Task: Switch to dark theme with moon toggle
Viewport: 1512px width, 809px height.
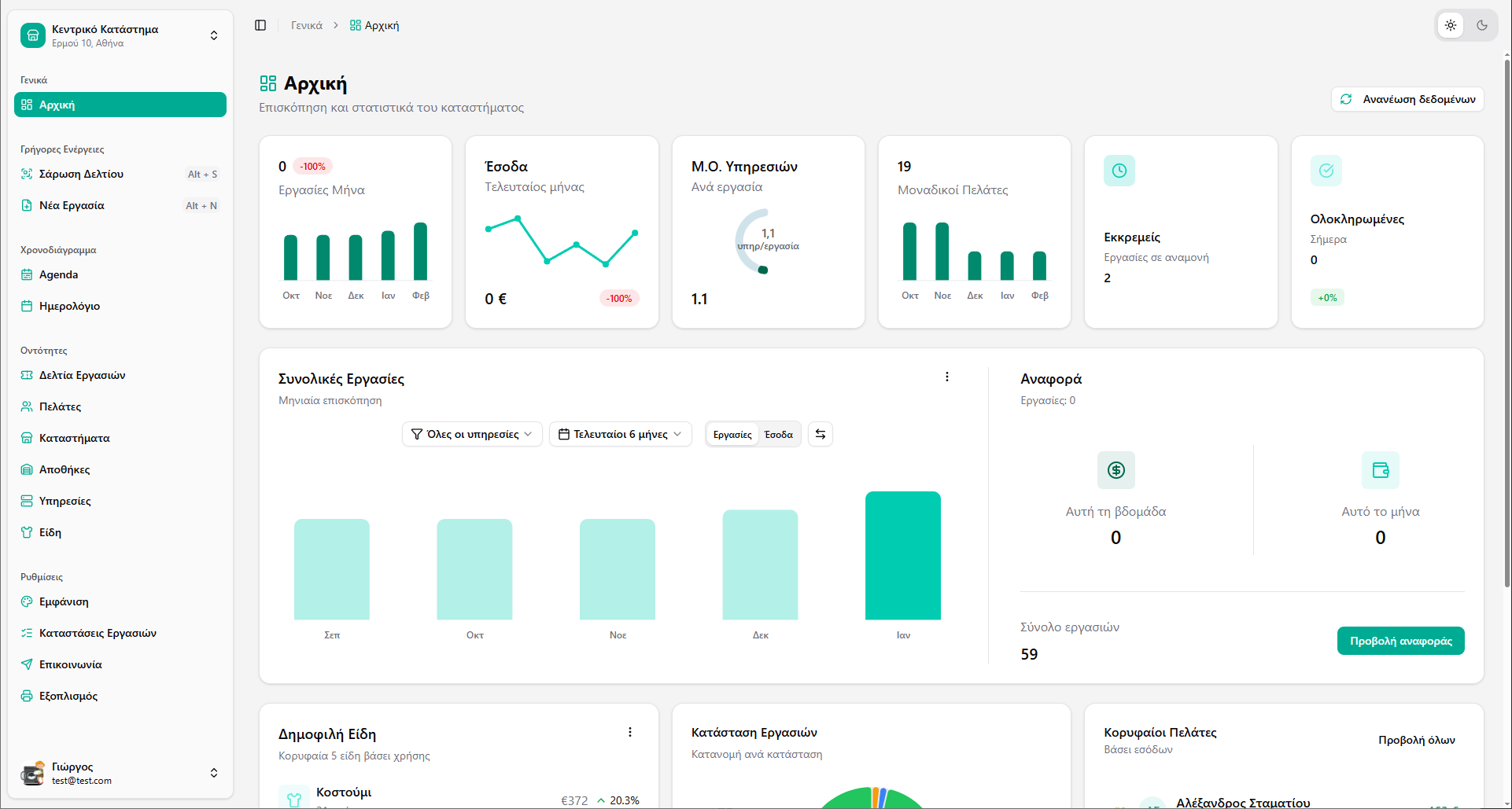Action: (x=1482, y=25)
